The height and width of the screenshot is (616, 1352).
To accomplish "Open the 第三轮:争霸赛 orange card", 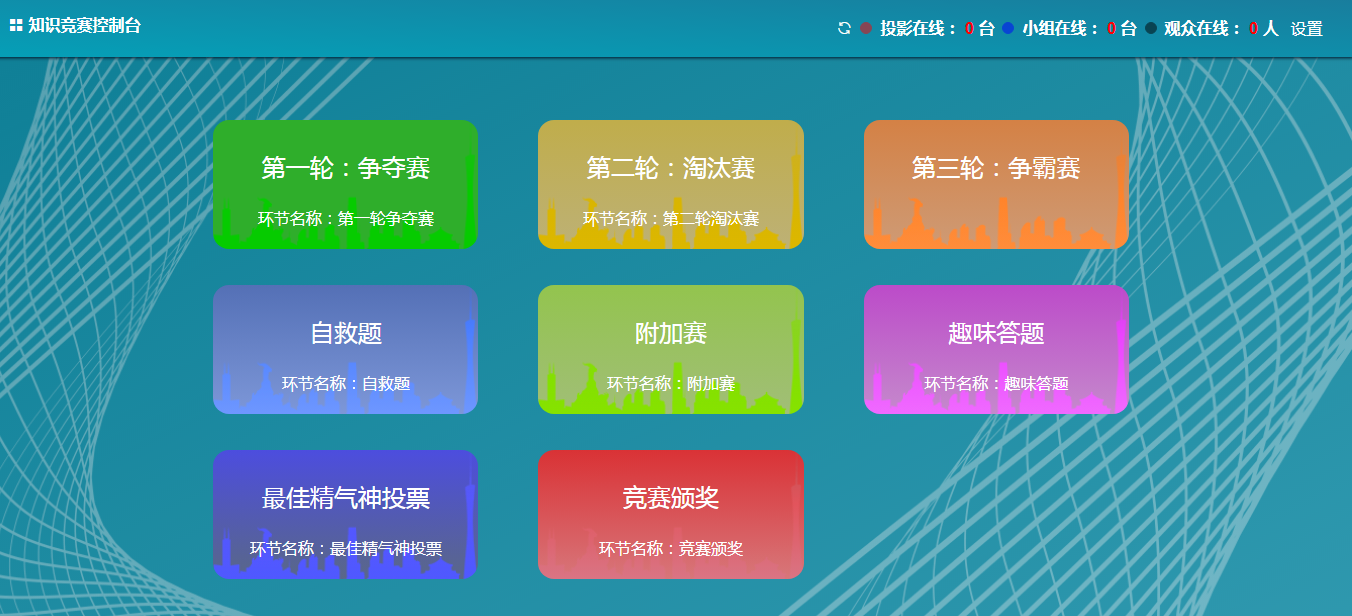I will click(x=996, y=184).
